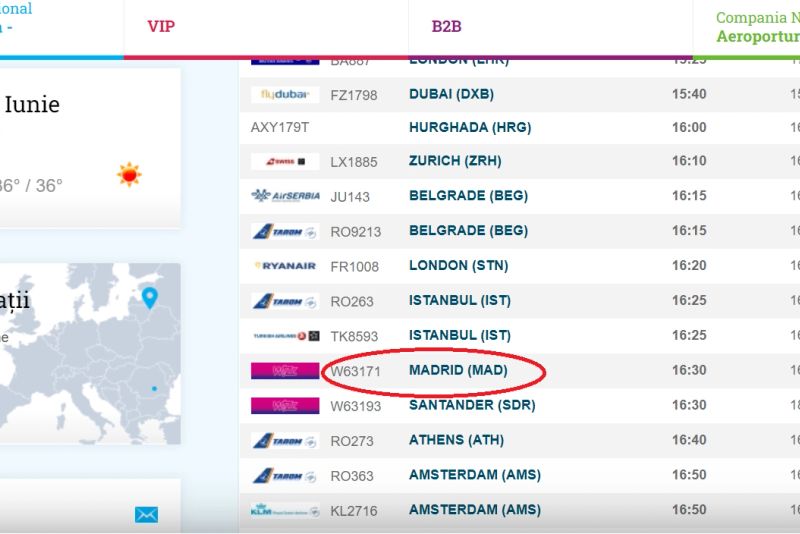
Task: Select the MADRID (MAD) destination
Action: pos(458,371)
